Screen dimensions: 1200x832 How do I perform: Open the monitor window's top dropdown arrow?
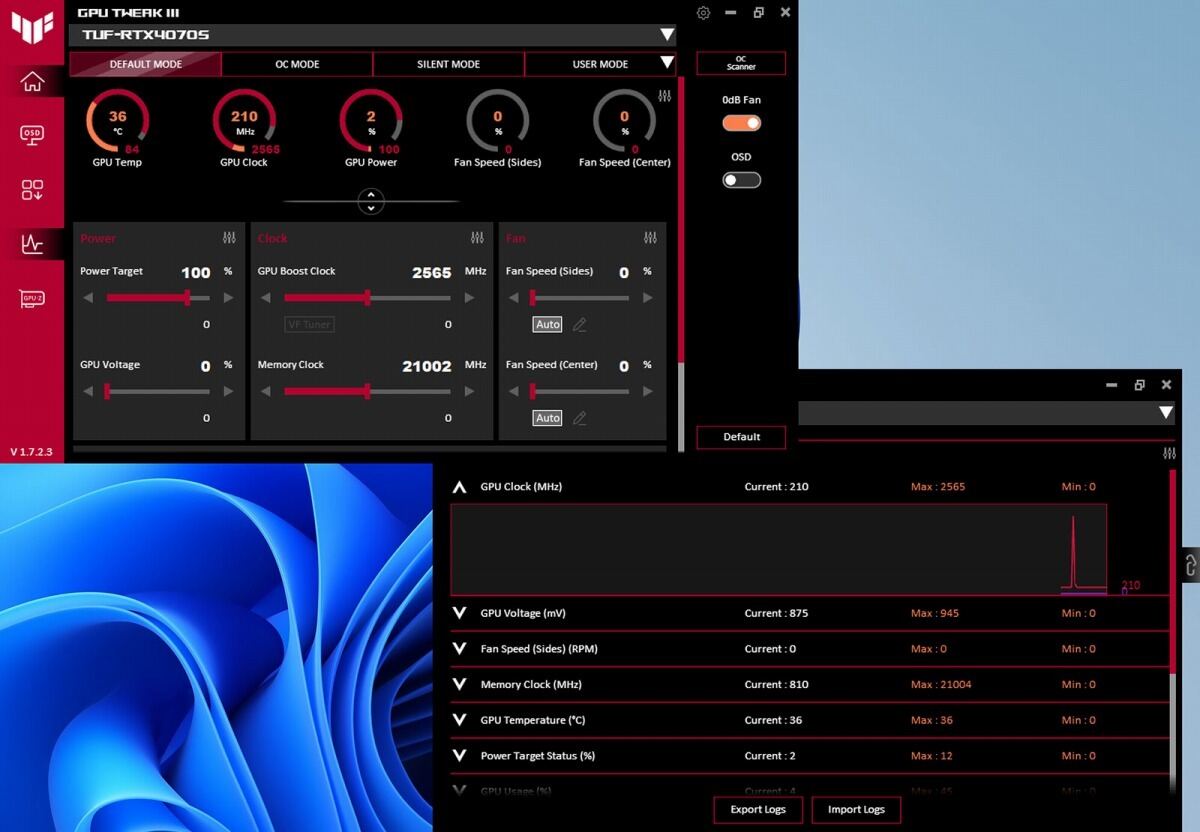pyautogui.click(x=1166, y=412)
